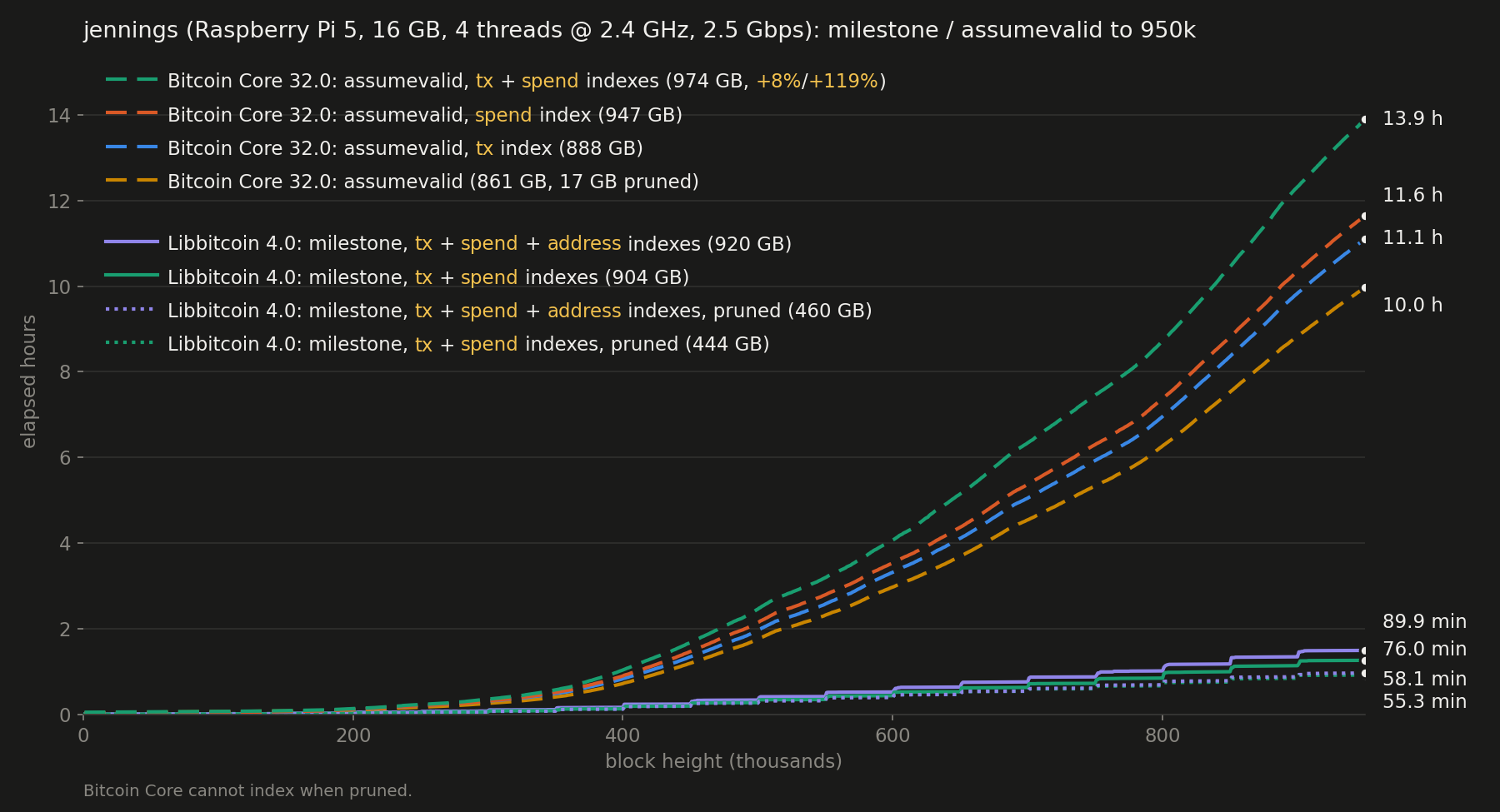Viewport: 1500px width, 812px height.
Task: Click the 10.0 h end label
Action: point(1412,306)
